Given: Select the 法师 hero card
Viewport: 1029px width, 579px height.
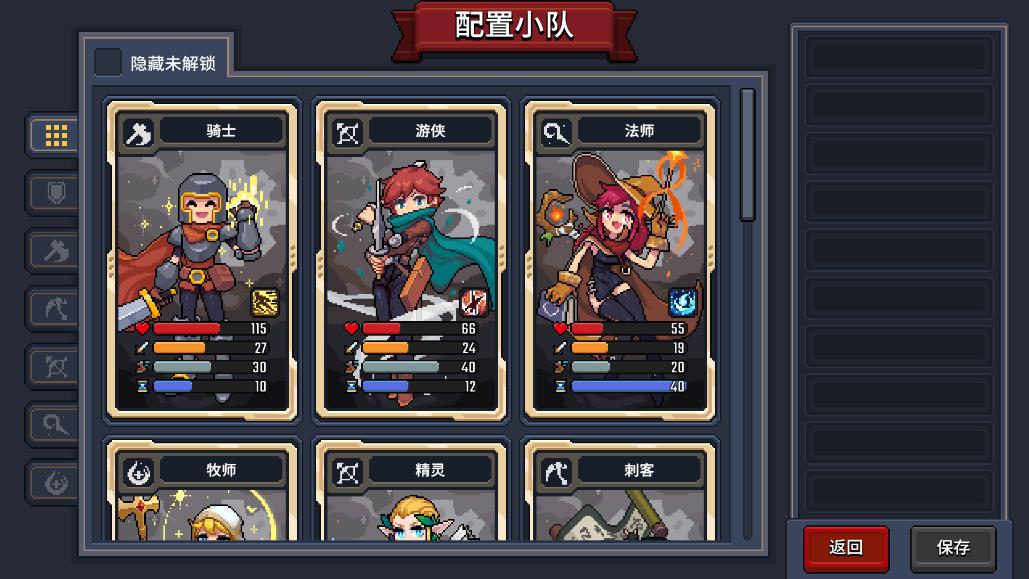Looking at the screenshot, I should click(620, 260).
